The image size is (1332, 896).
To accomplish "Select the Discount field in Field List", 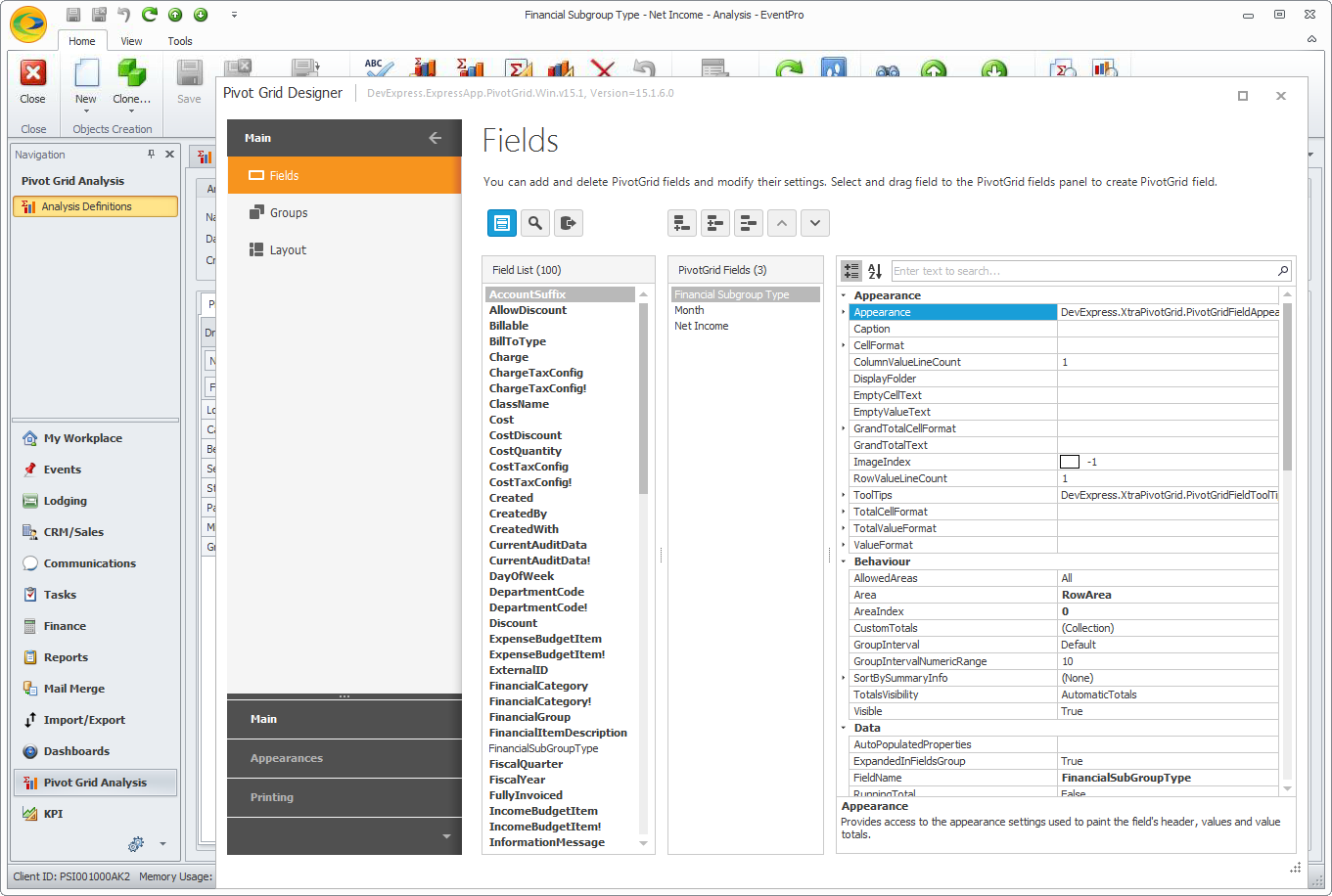I will click(x=514, y=623).
